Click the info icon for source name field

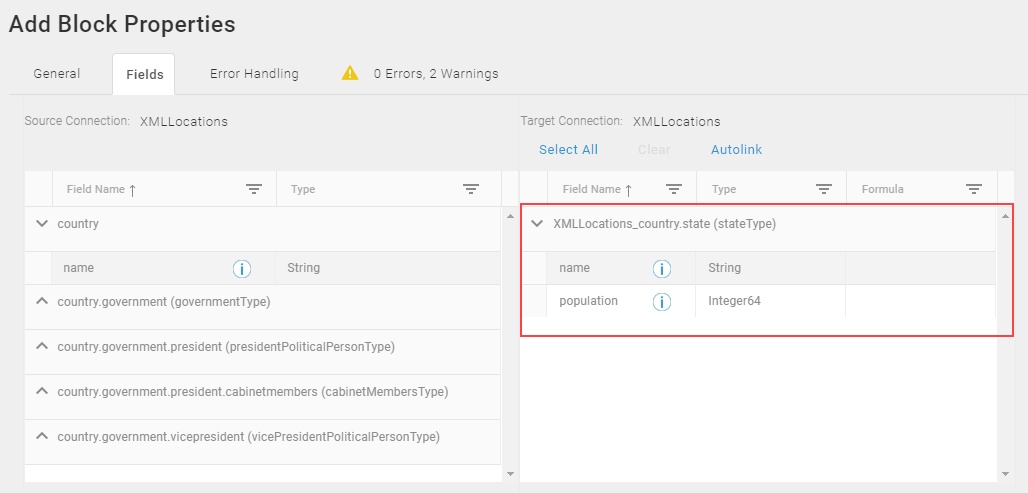[x=242, y=268]
